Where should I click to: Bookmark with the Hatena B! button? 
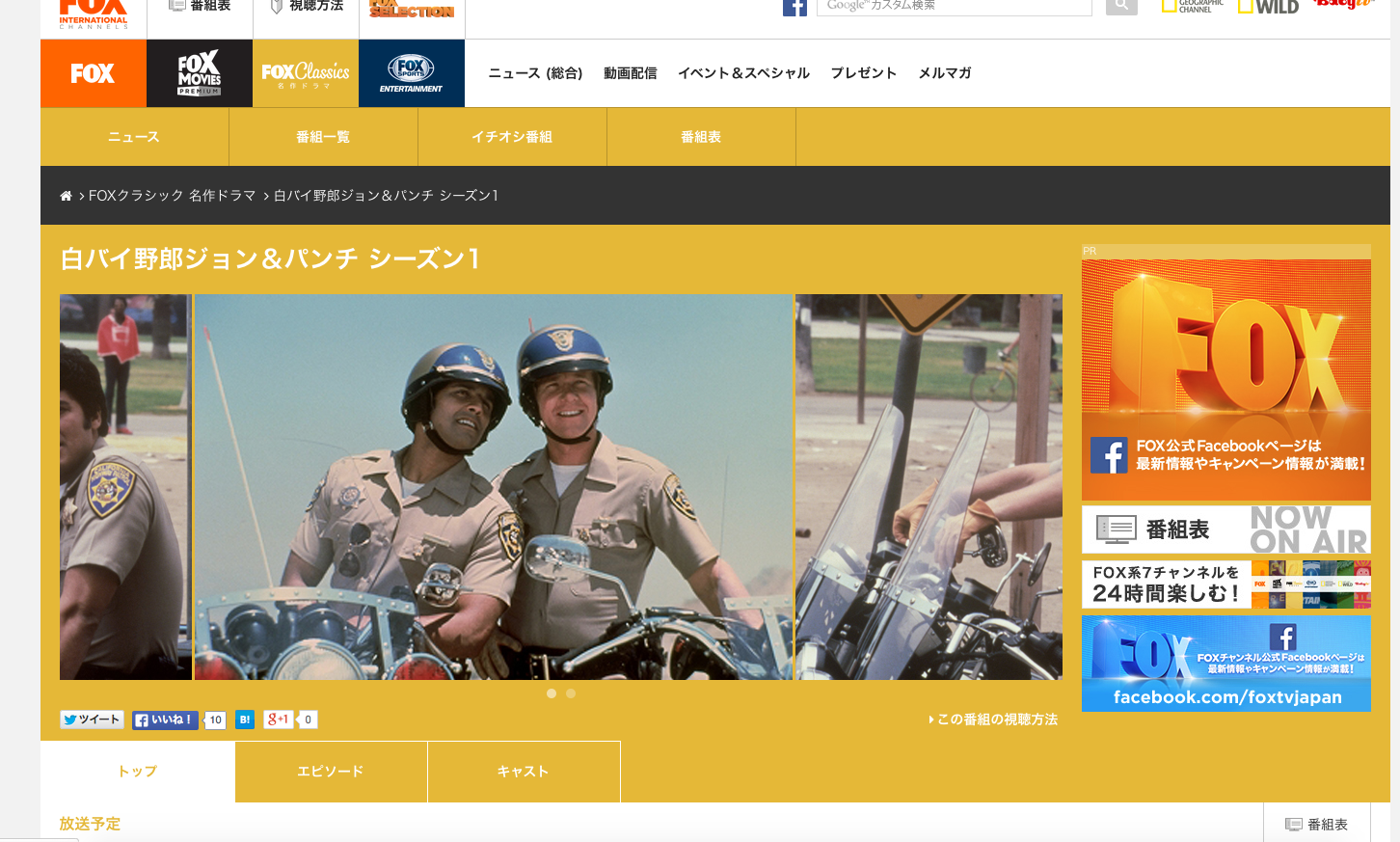(245, 720)
